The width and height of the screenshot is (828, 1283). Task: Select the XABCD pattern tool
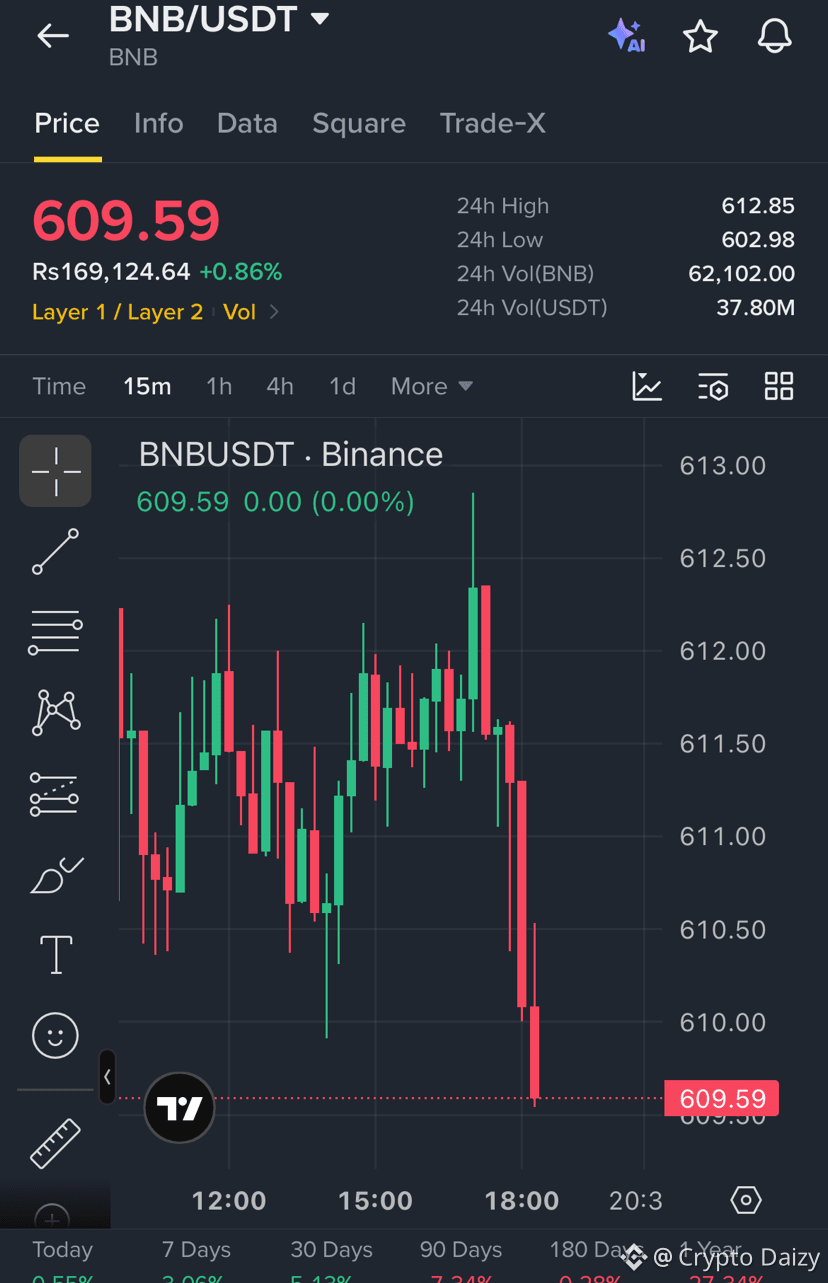pos(55,712)
